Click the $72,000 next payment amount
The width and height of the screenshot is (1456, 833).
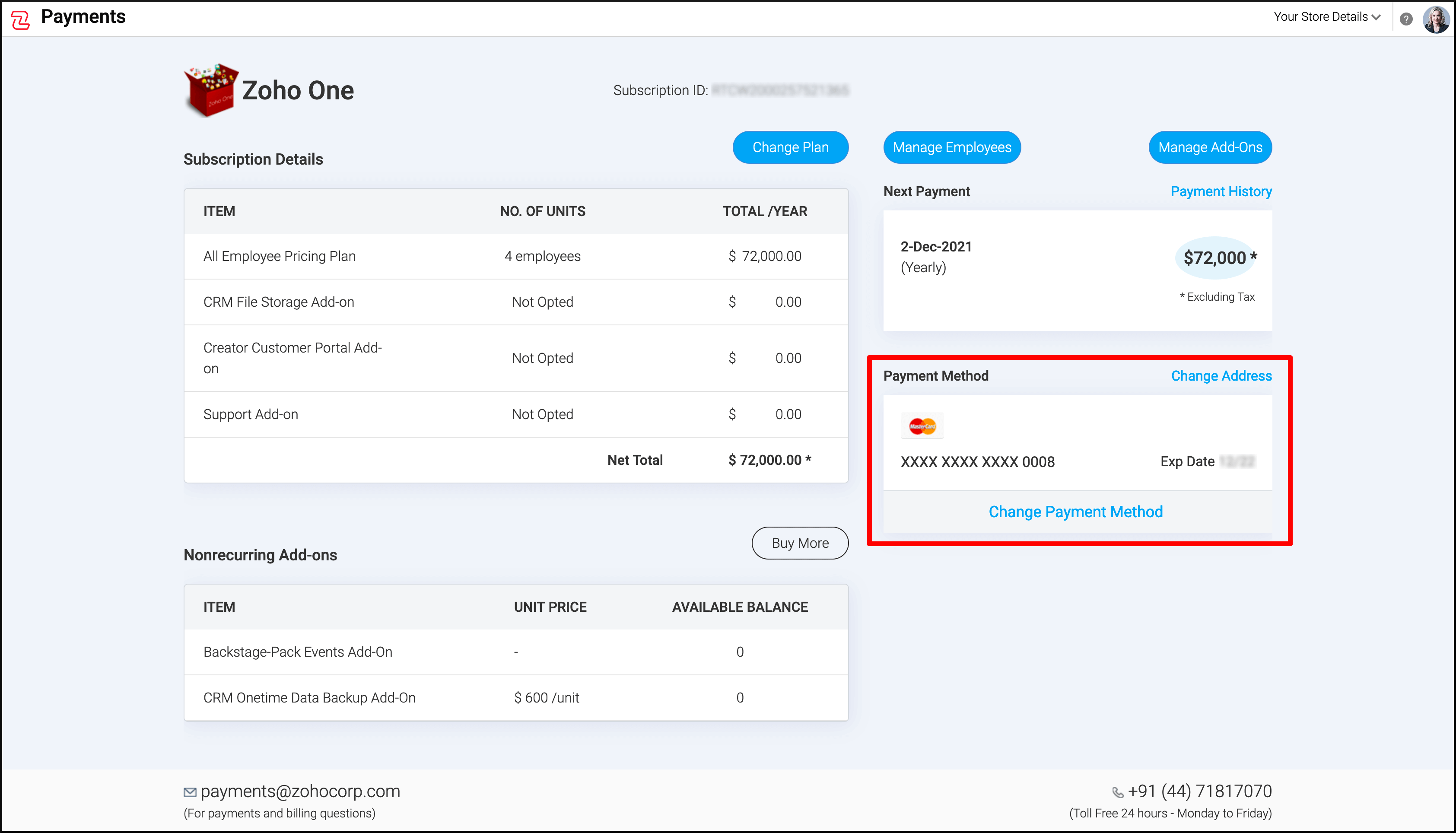(1214, 258)
